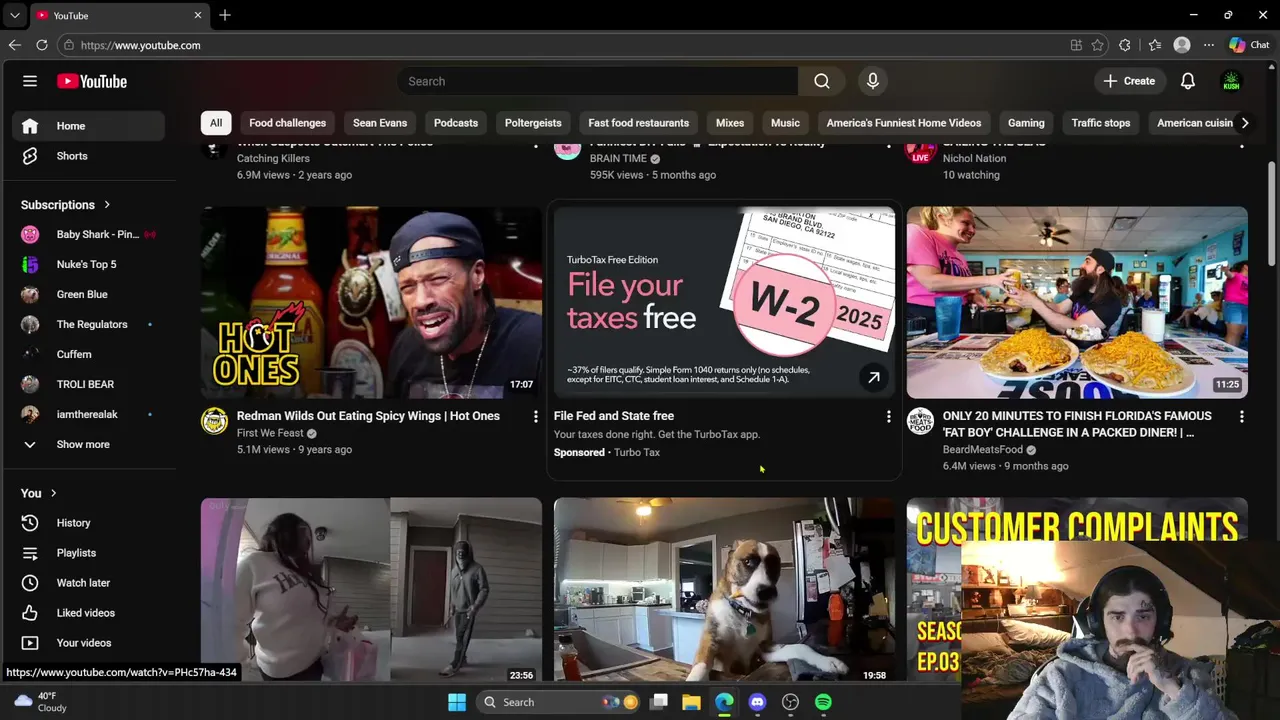The height and width of the screenshot is (720, 1280).
Task: Open Discord from the taskbar
Action: (x=757, y=702)
